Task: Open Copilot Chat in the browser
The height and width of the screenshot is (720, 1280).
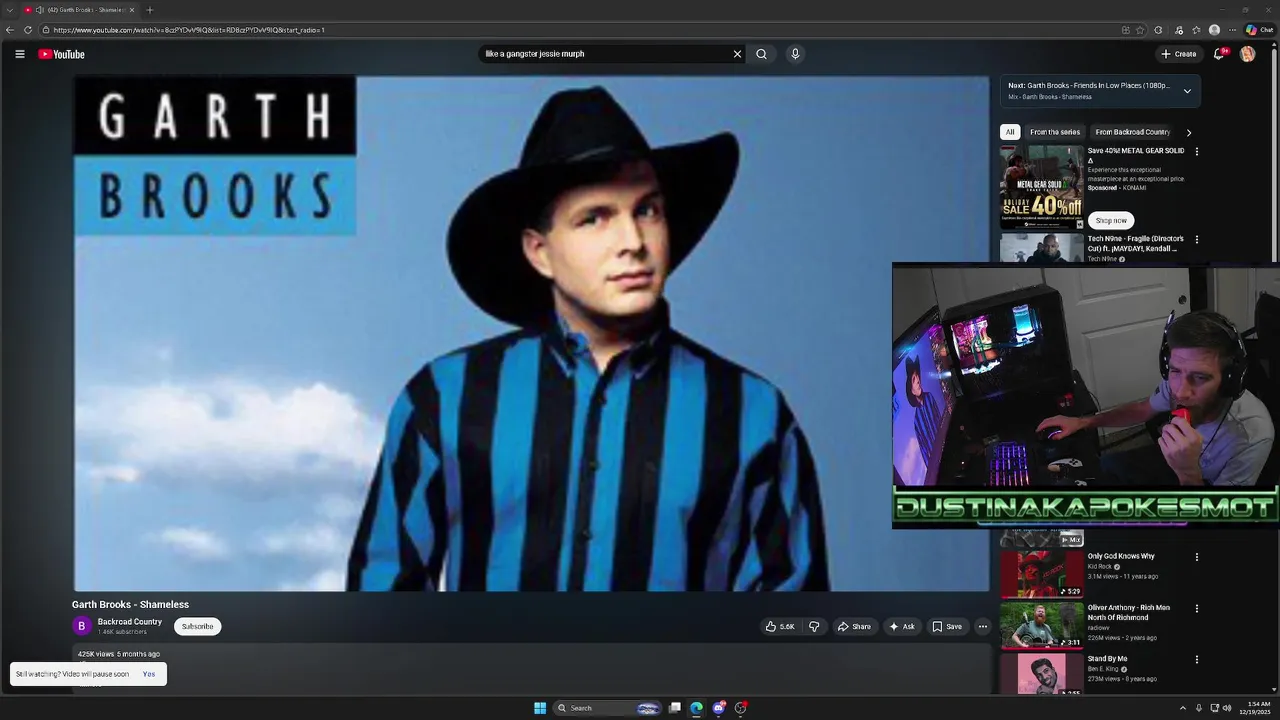Action: tap(1259, 30)
